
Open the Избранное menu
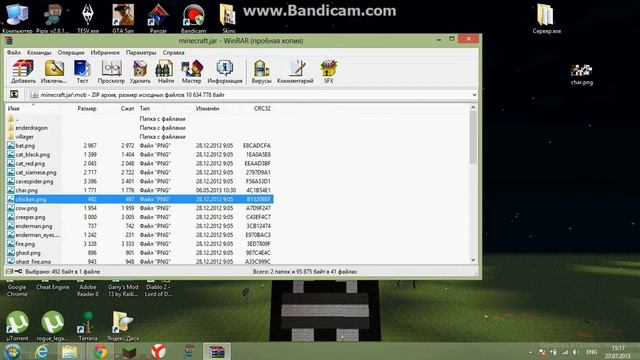[105, 53]
